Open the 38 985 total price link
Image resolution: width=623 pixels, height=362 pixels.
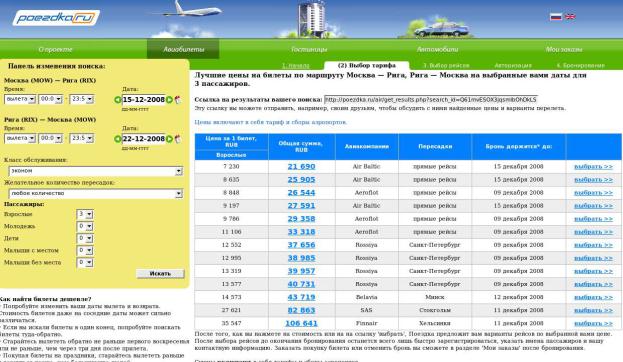pyautogui.click(x=301, y=258)
